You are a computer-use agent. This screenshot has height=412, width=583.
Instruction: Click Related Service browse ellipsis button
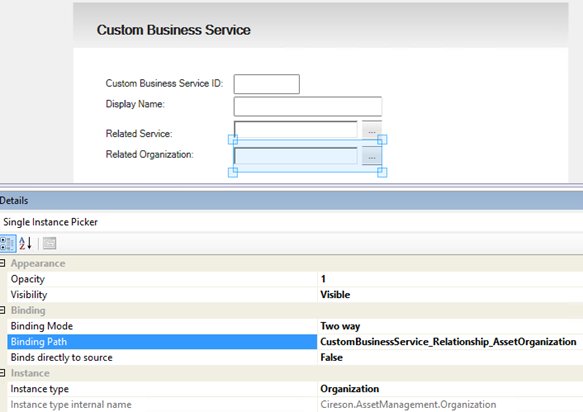click(372, 130)
